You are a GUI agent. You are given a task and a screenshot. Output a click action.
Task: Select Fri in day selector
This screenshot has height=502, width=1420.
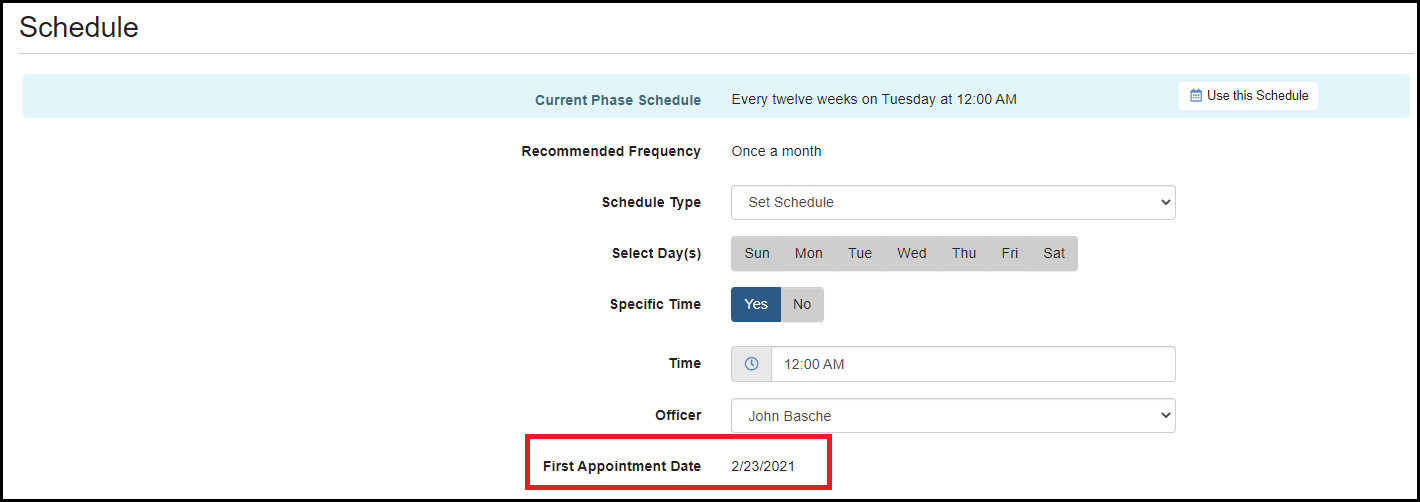coord(1010,253)
